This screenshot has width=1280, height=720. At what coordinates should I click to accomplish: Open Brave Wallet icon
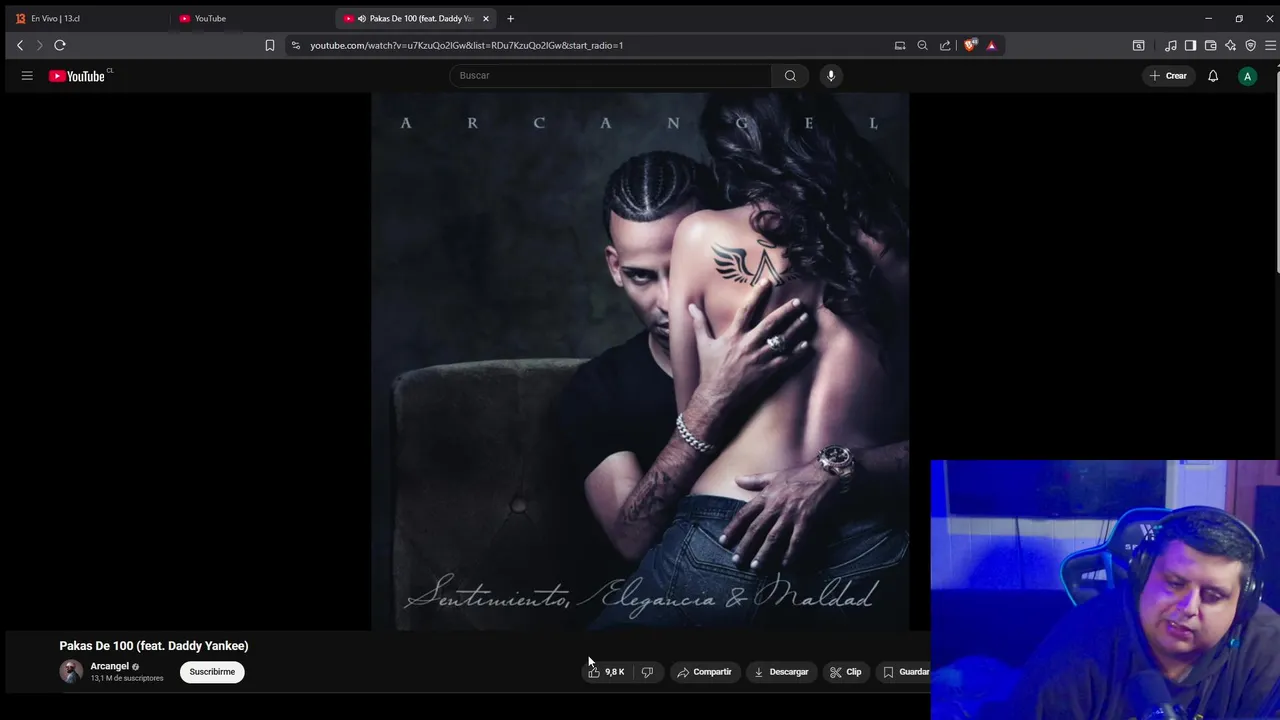(1210, 45)
